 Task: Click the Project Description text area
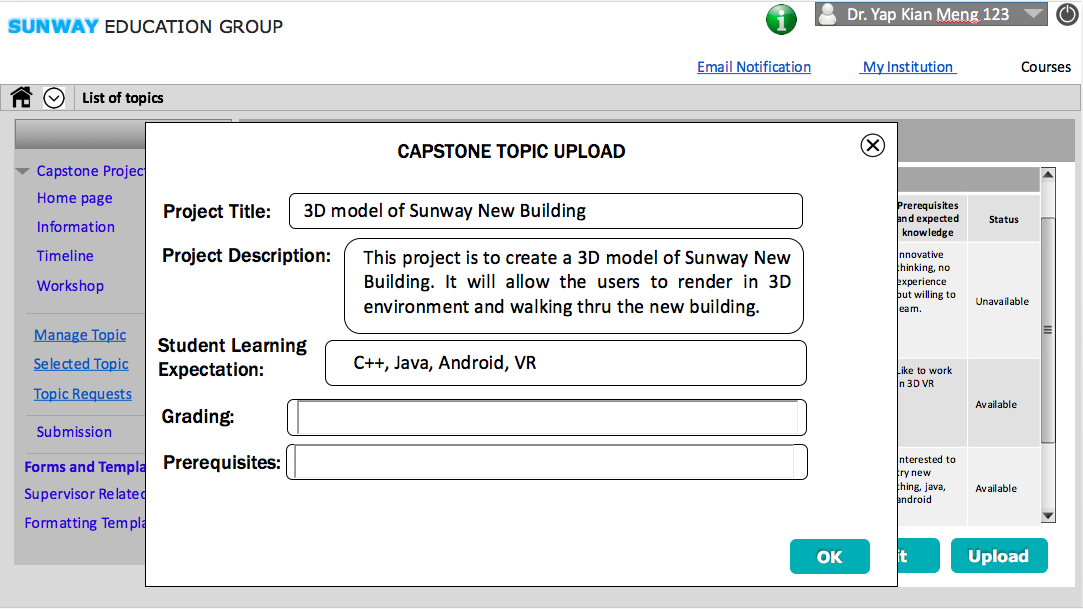(573, 286)
